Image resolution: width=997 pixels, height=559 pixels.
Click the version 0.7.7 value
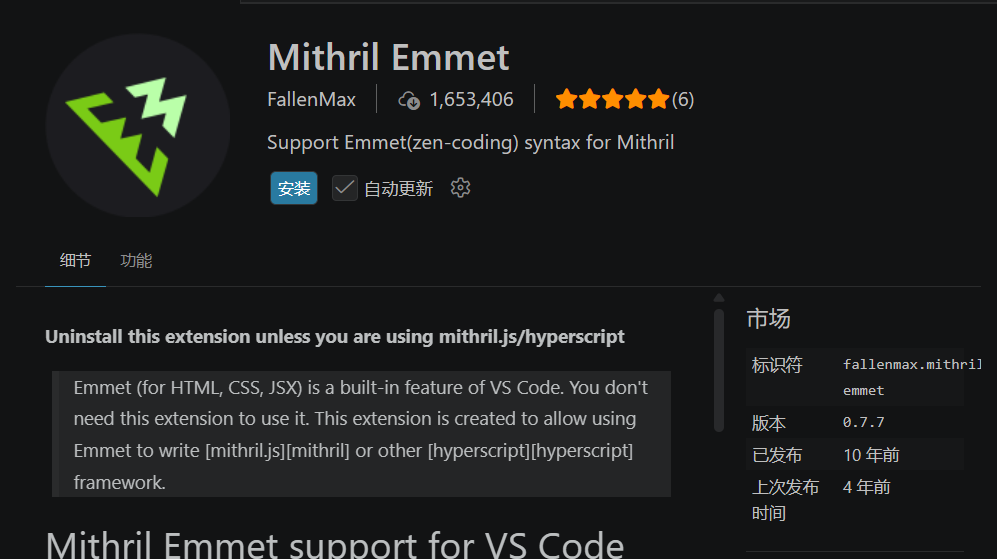tap(863, 422)
